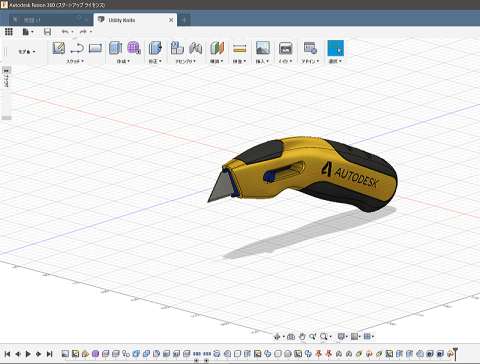
Task: Expand the Add-Ins menu dropdown
Action: click(310, 61)
